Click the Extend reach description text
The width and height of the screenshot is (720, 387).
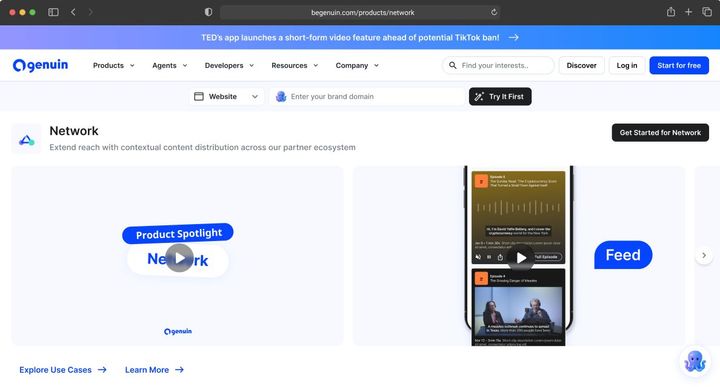202,147
